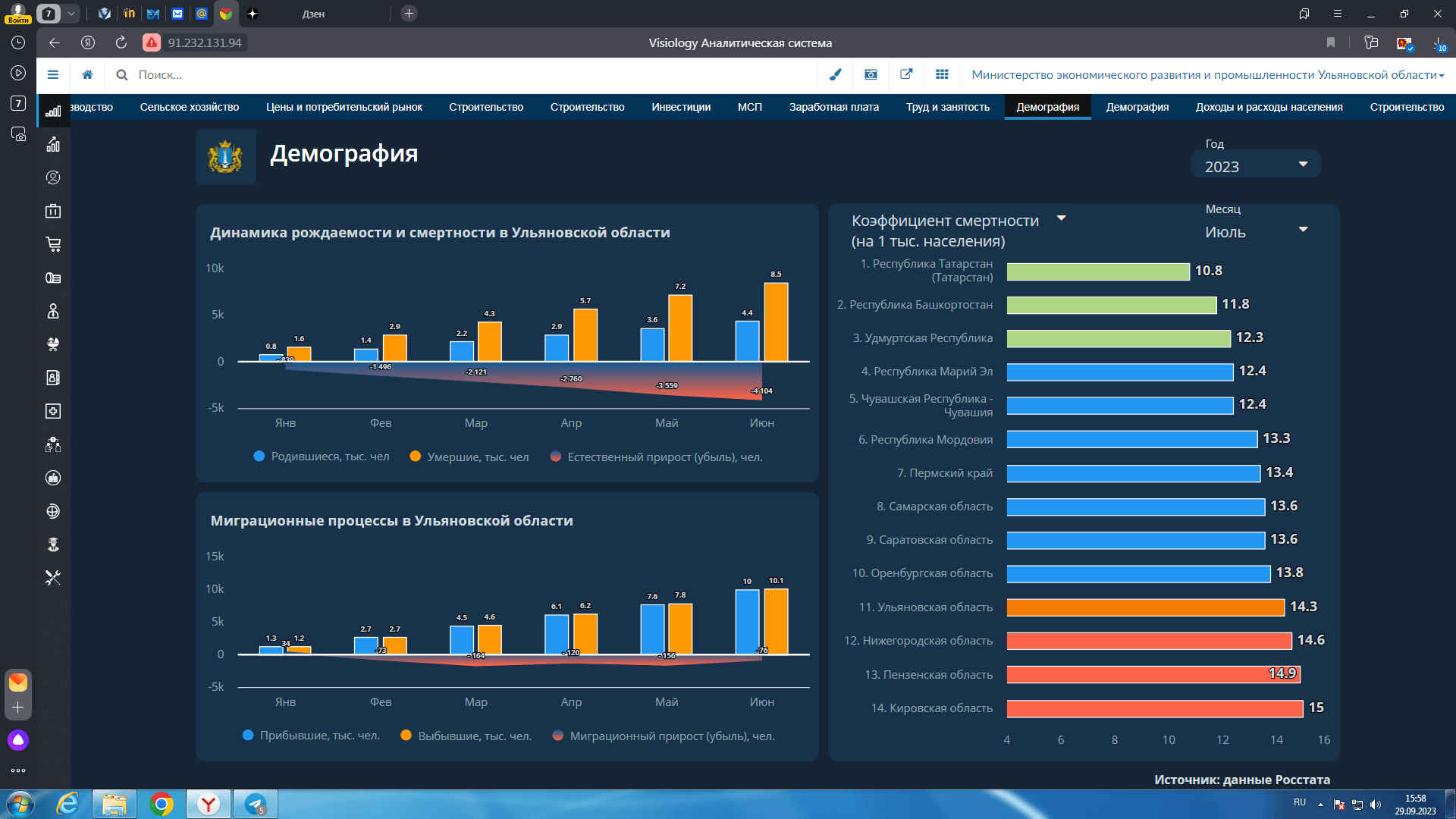This screenshot has height=819, width=1456.
Task: Open the Alice assistant purple icon
Action: (18, 740)
